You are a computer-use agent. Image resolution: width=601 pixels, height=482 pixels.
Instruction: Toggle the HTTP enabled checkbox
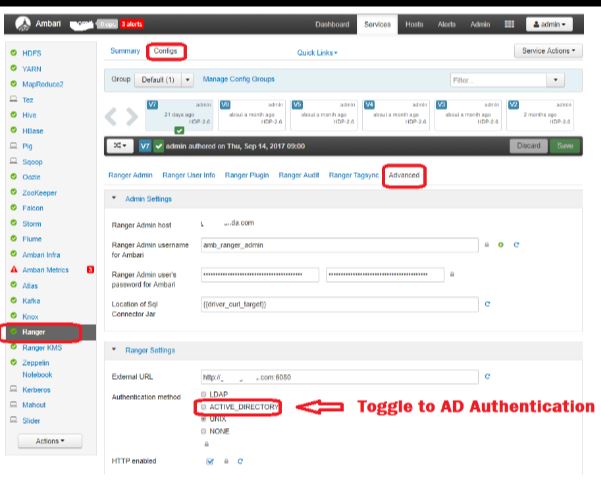(210, 461)
